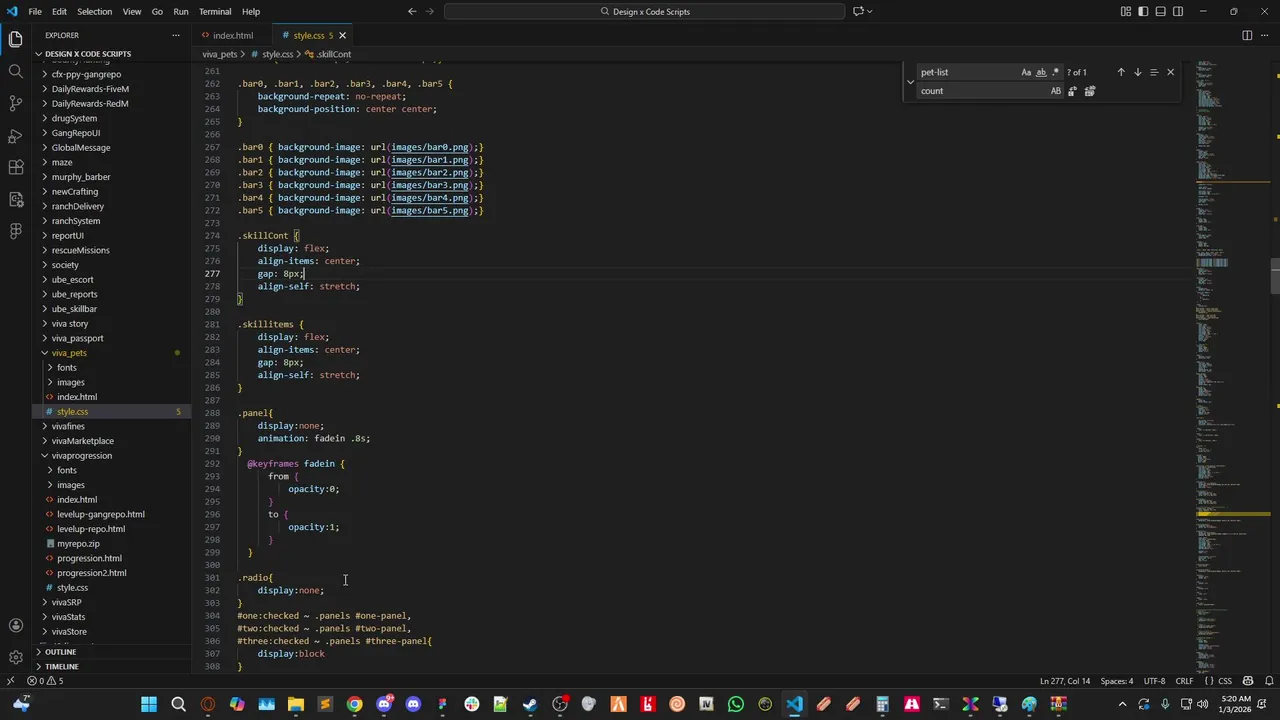Image resolution: width=1280 pixels, height=720 pixels.
Task: Toggle bottom Panel visibility
Action: pyautogui.click(x=1160, y=11)
